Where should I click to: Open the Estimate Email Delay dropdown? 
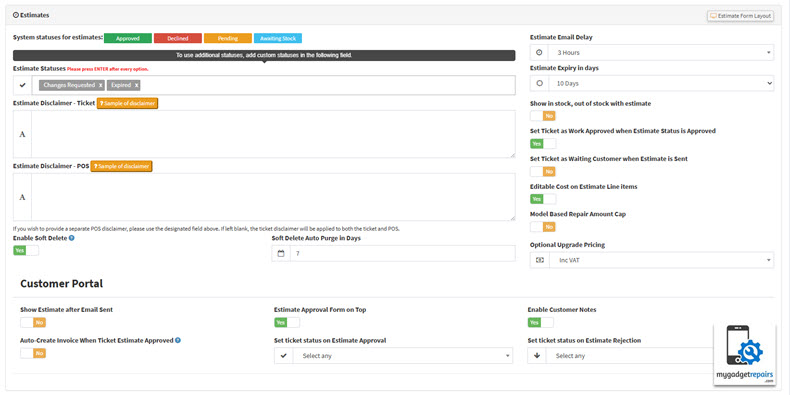(661, 52)
